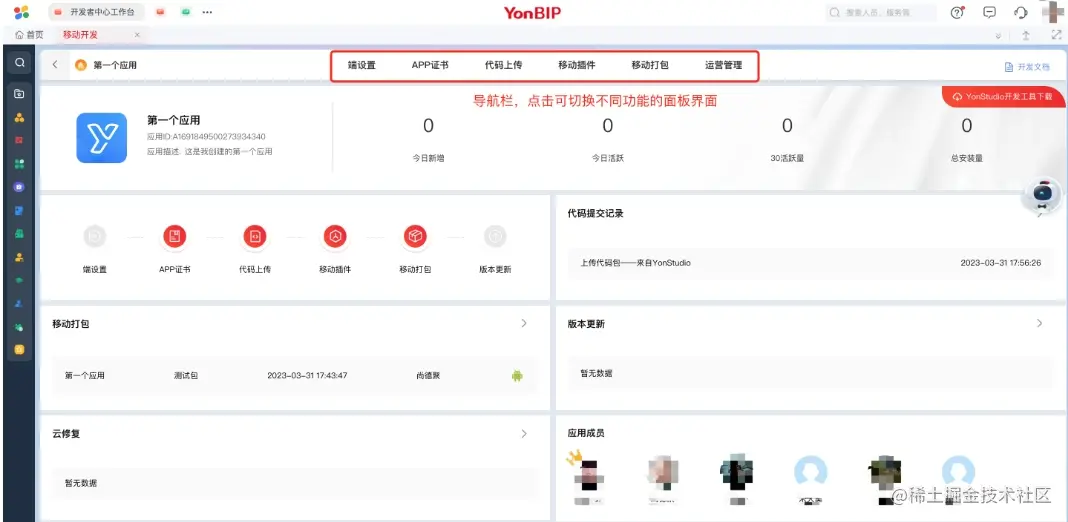
Task: Click the red 代码上传 step icon
Action: click(x=255, y=236)
